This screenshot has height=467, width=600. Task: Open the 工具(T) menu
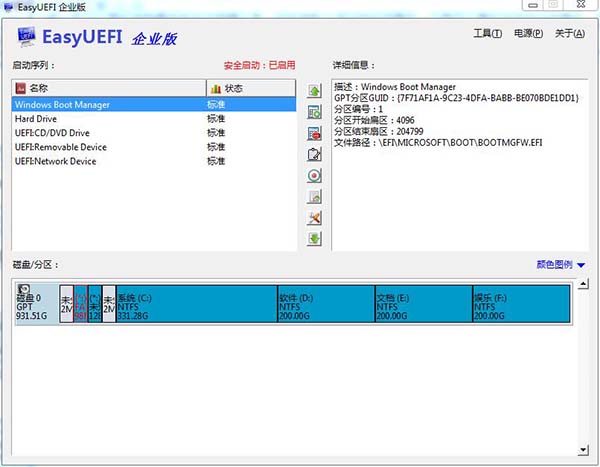tap(488, 33)
